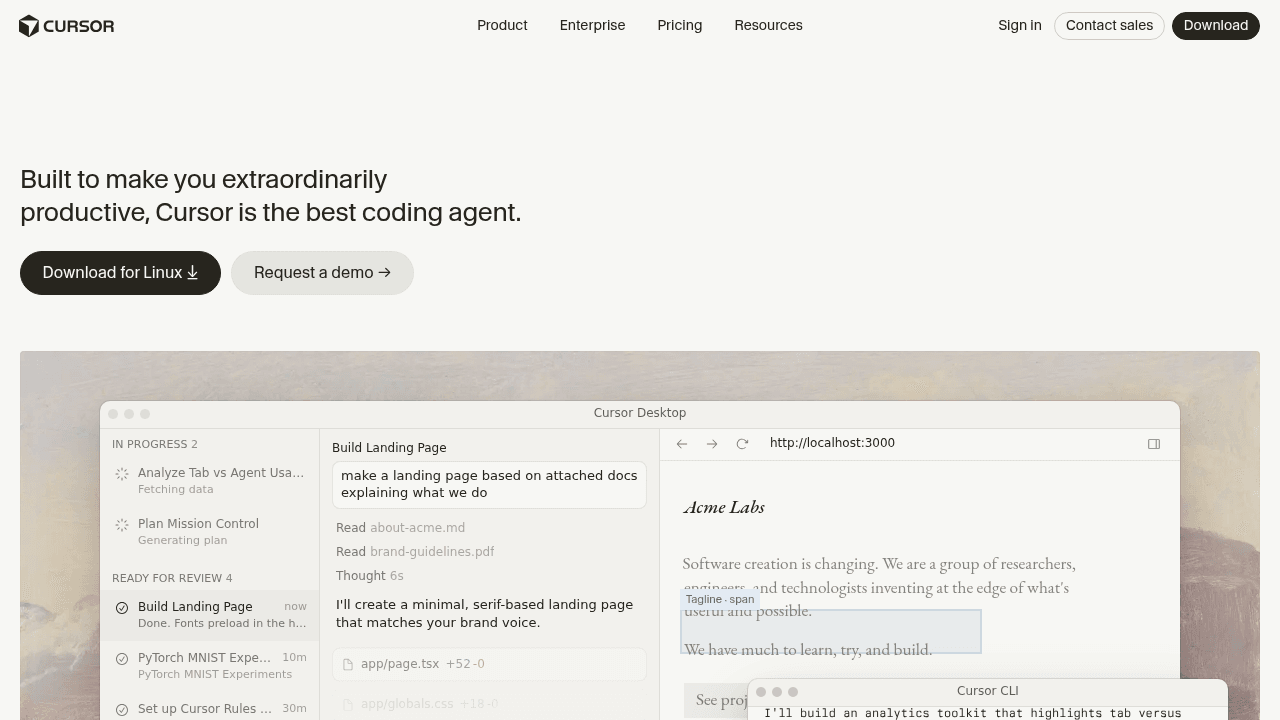This screenshot has height=720, width=1280.
Task: Open the Set up Cursor Rules task
Action: point(209,708)
